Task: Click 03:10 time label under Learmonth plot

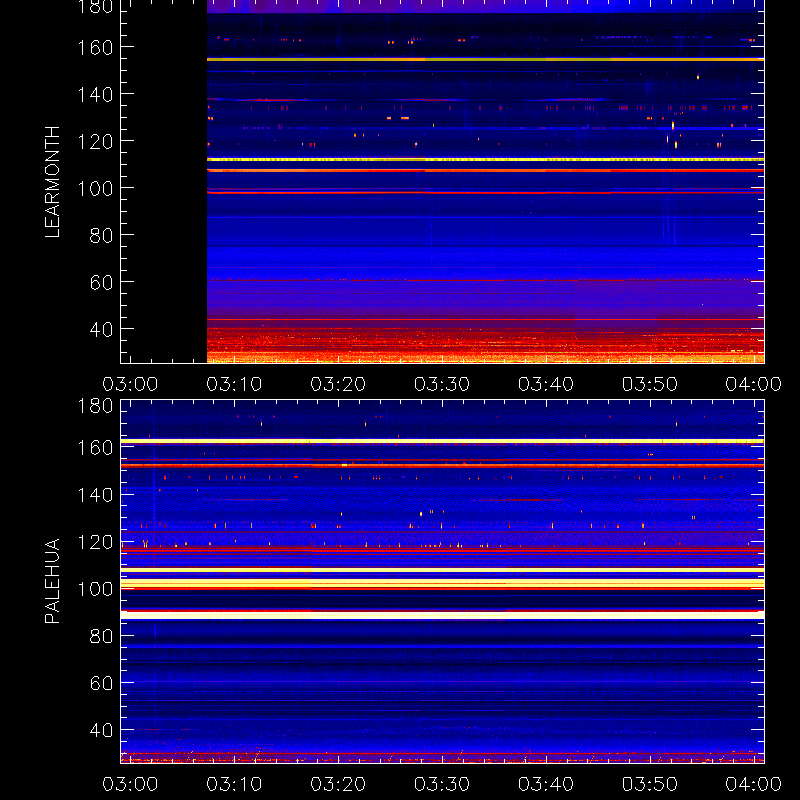Action: click(x=234, y=384)
